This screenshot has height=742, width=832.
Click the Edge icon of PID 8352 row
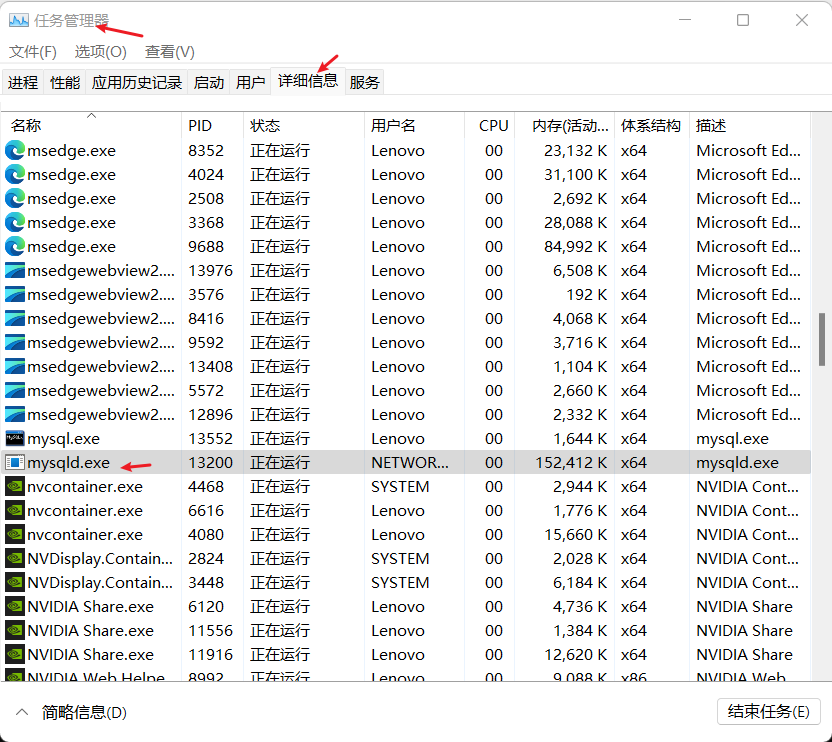tap(15, 151)
